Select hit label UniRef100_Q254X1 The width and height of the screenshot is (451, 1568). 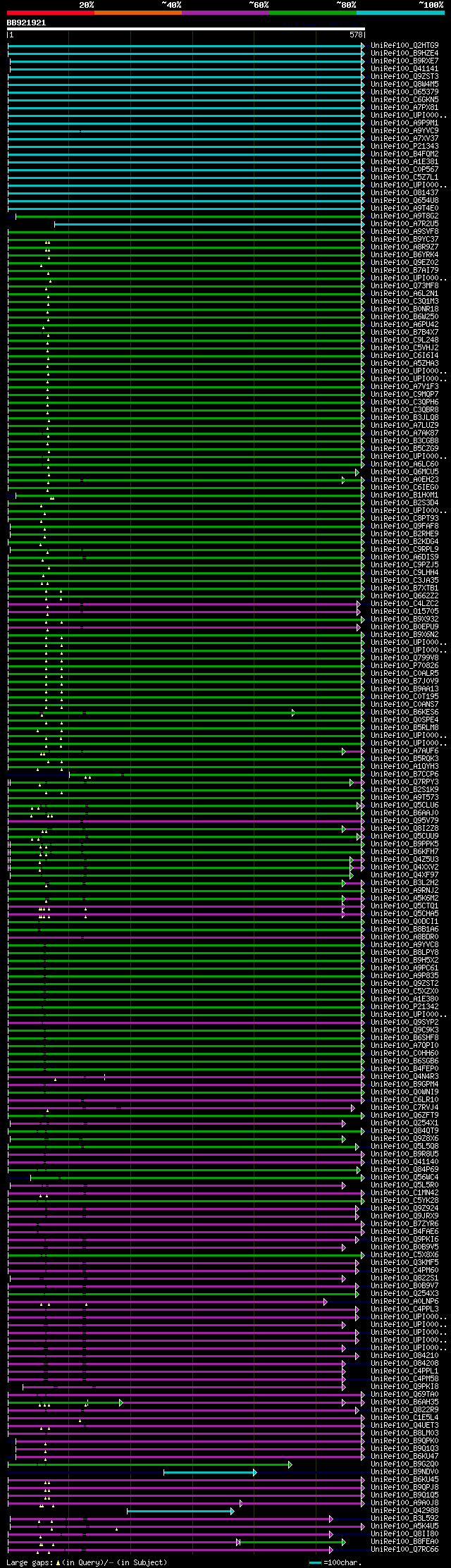coord(404,1123)
